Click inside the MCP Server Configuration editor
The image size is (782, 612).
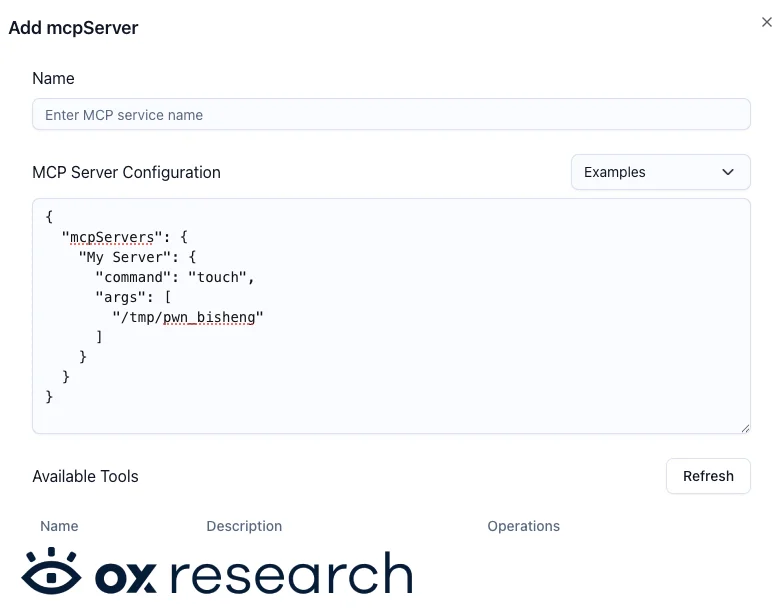coord(391,316)
